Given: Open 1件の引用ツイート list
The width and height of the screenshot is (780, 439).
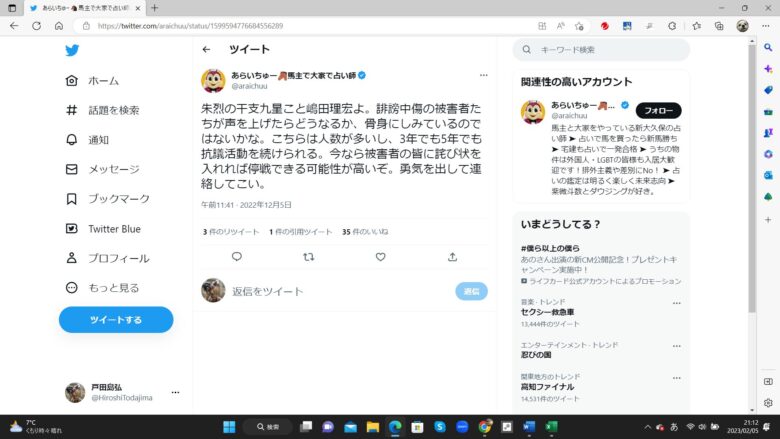Looking at the screenshot, I should point(300,232).
